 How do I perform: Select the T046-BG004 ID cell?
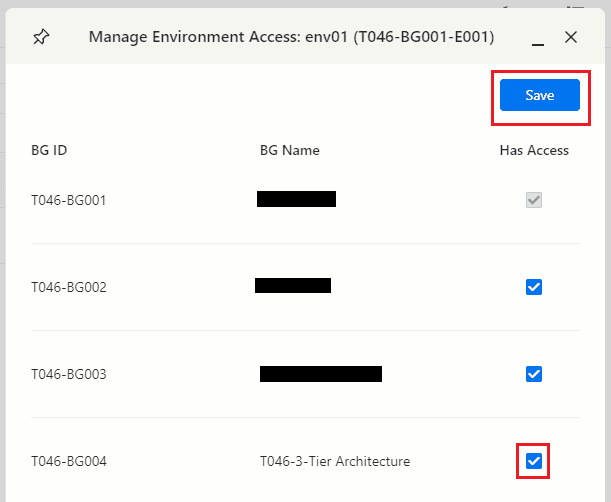[x=69, y=462]
